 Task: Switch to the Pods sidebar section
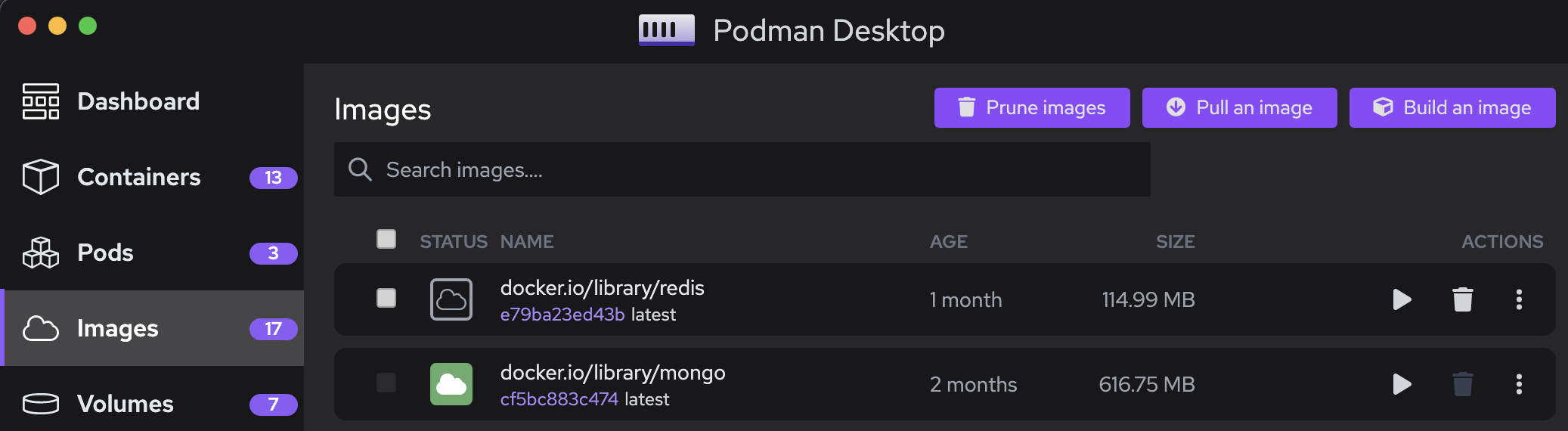coord(106,253)
